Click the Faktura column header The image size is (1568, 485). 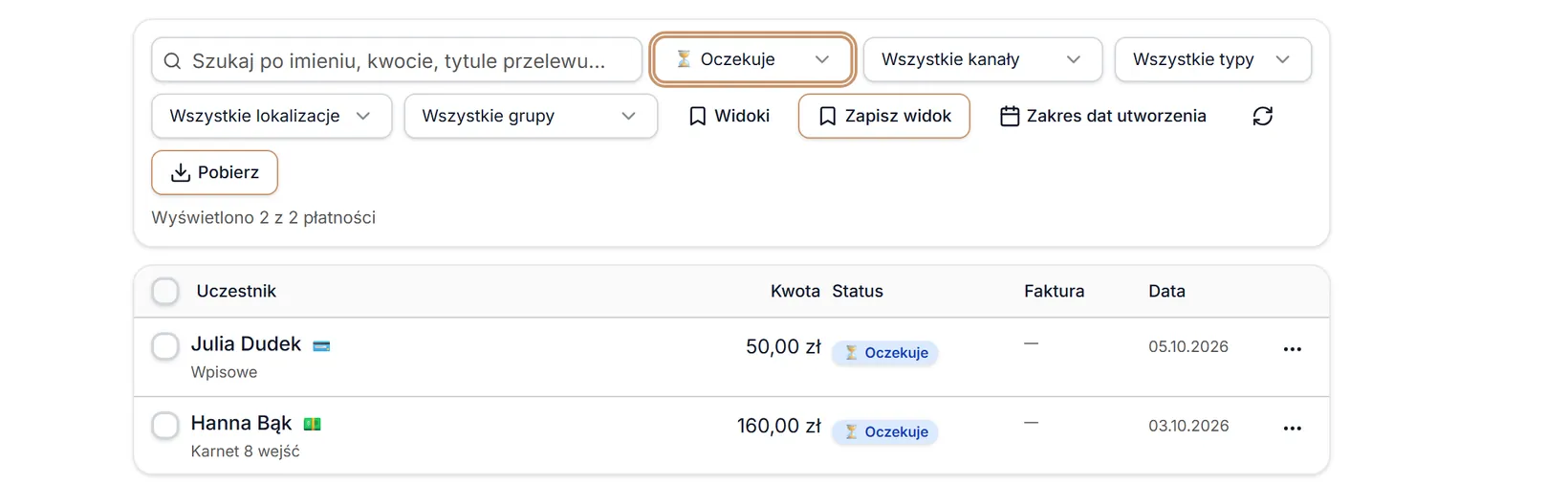pyautogui.click(x=1054, y=291)
